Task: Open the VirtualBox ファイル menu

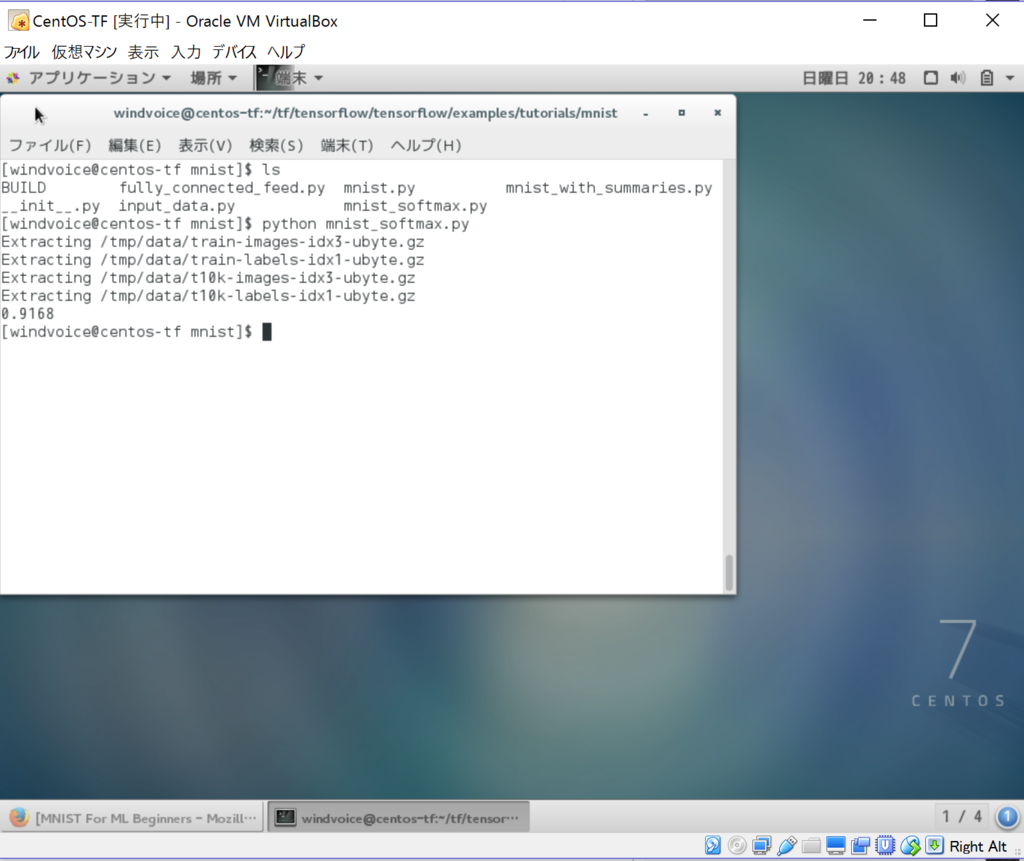Action: tap(22, 52)
